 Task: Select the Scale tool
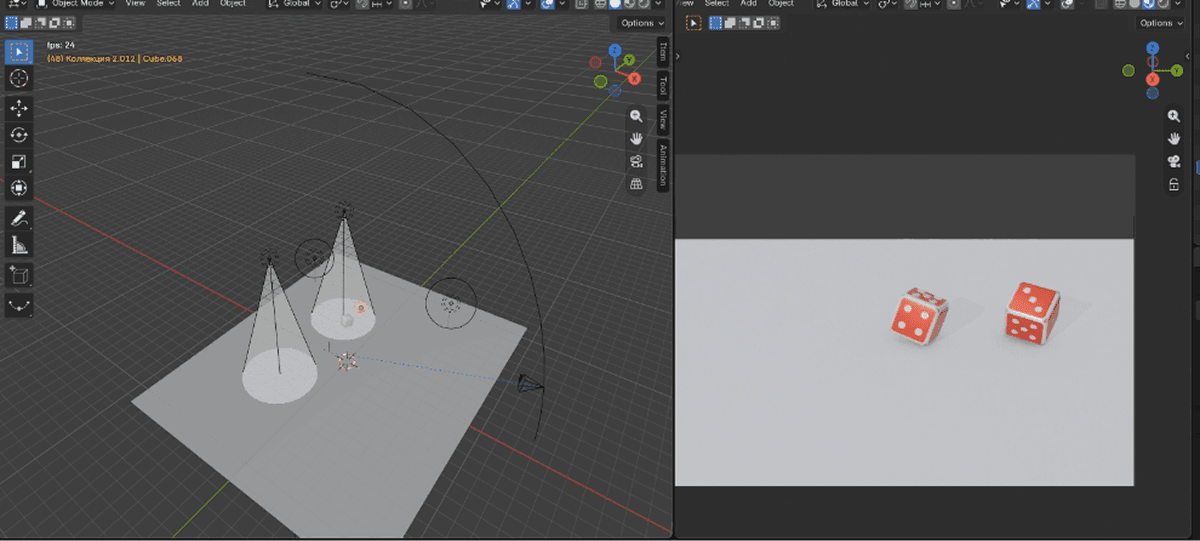(19, 161)
